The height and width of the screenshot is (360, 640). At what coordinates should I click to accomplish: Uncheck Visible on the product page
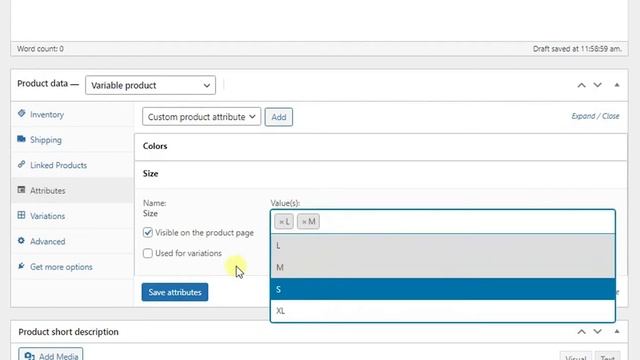(x=148, y=233)
